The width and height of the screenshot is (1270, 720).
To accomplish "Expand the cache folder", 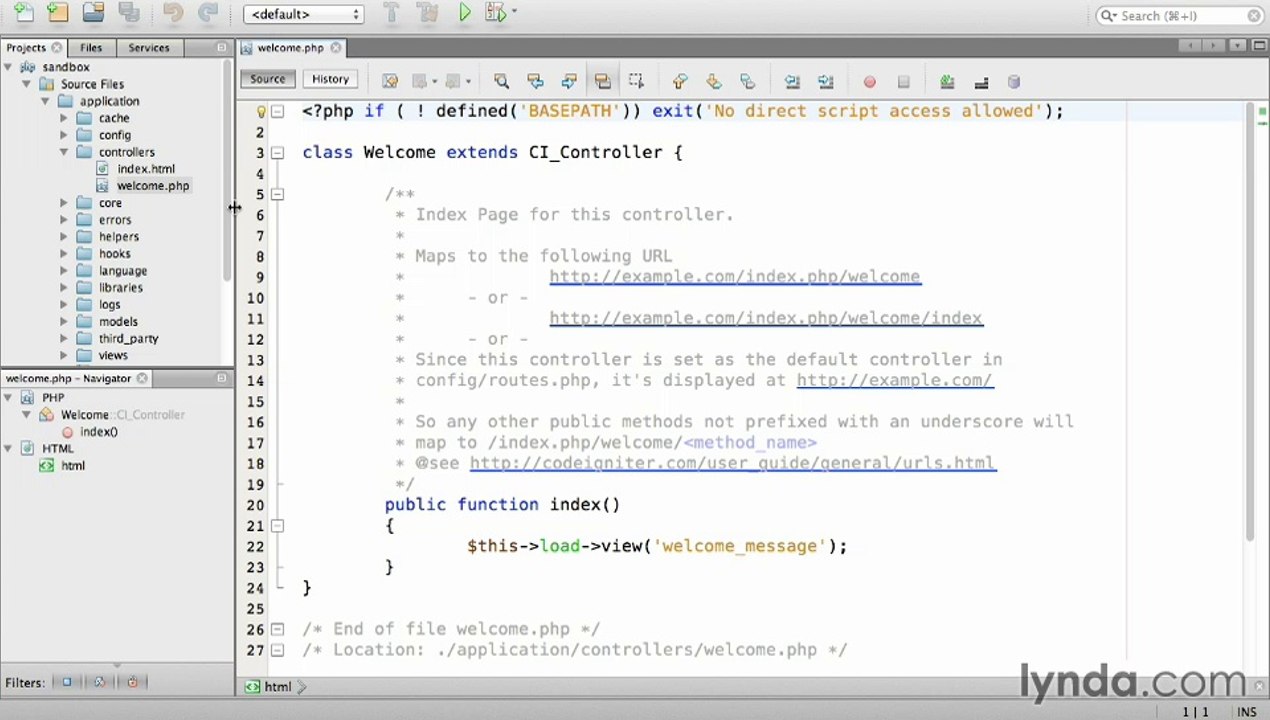I will pos(64,118).
